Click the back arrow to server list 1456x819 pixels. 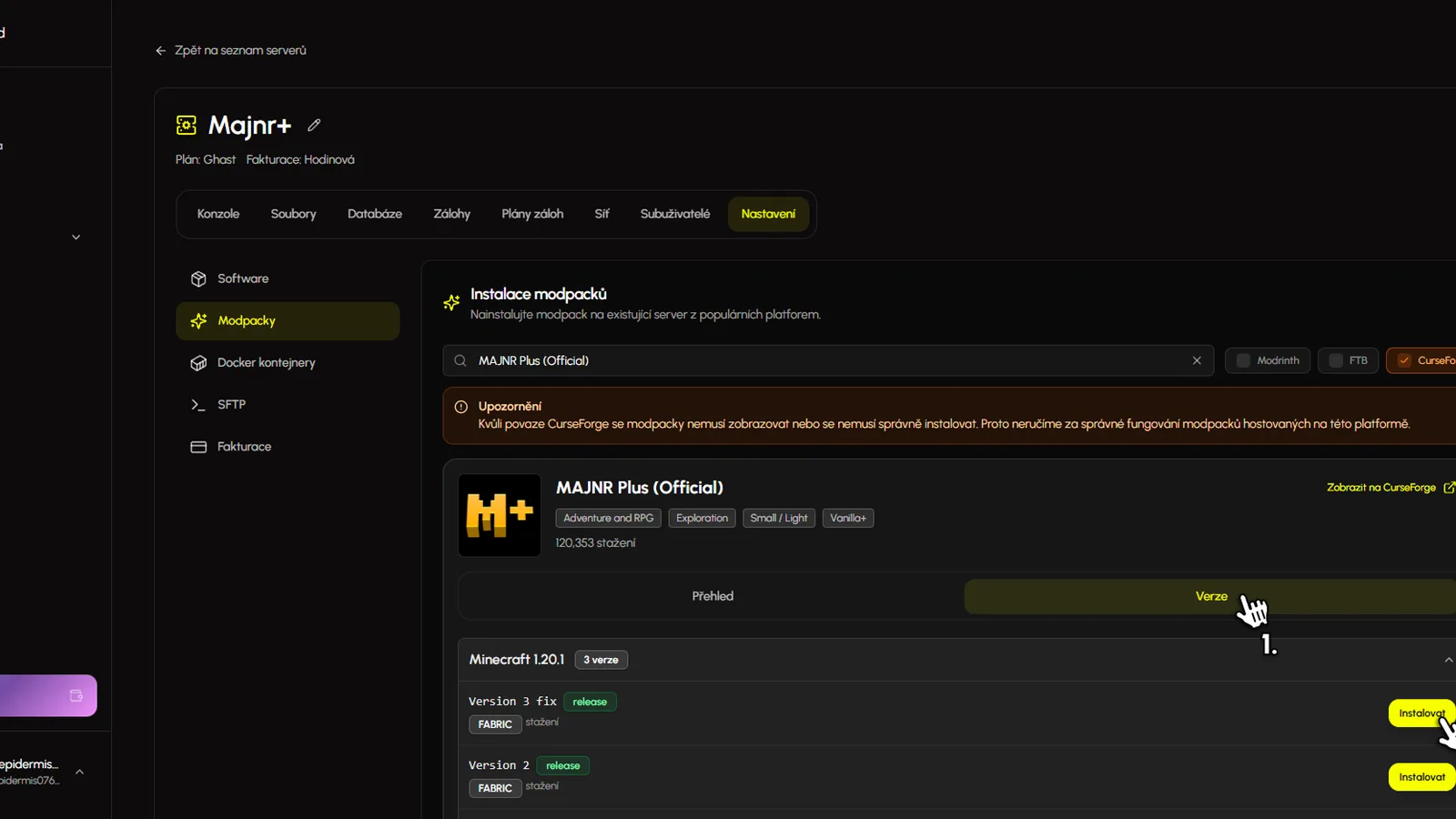click(160, 50)
